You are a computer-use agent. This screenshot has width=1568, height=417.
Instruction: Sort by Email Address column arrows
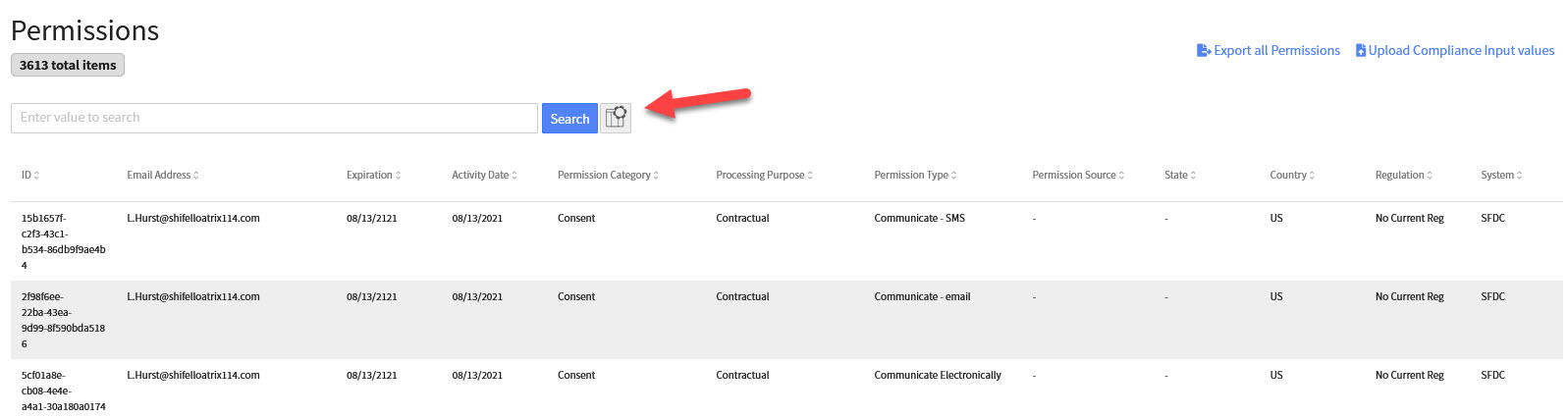[x=196, y=176]
